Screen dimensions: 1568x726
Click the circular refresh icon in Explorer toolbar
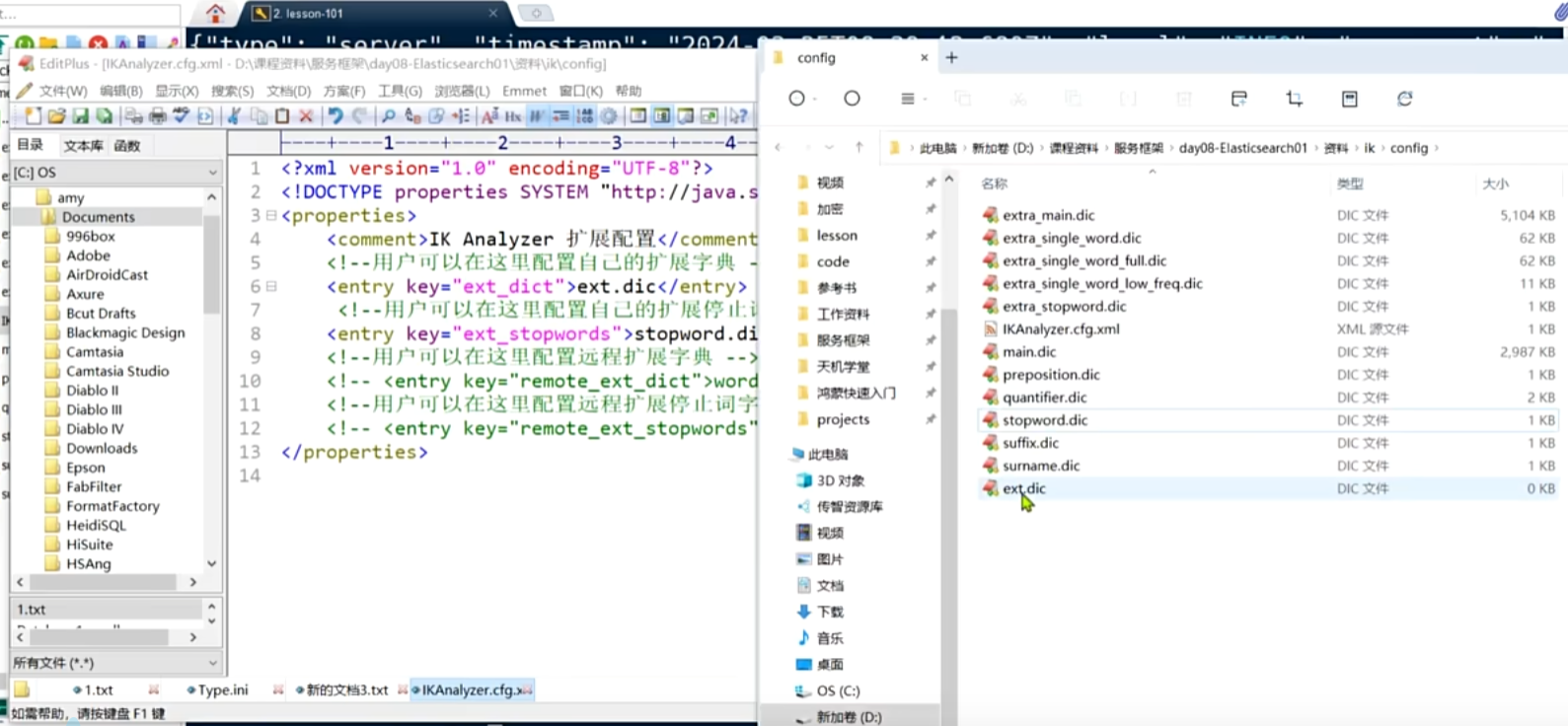[1404, 99]
